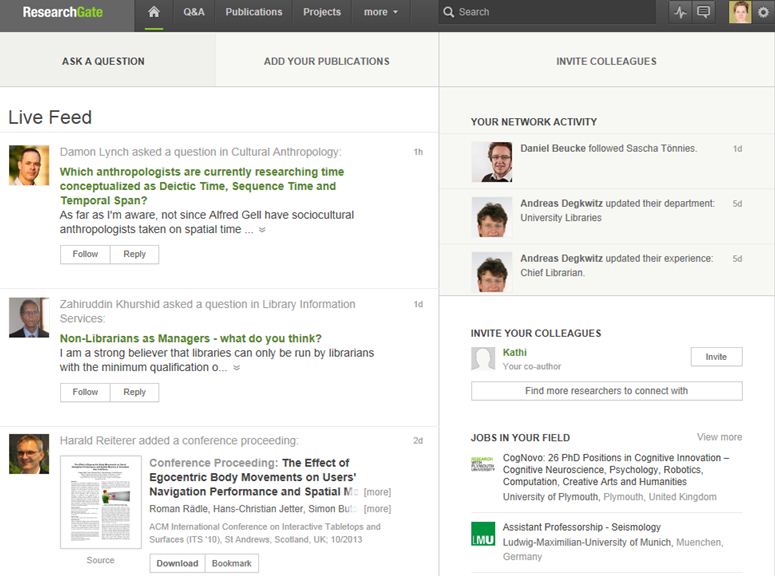Click author Hans-Christian Jetter
The width and height of the screenshot is (775, 579).
(x=258, y=509)
